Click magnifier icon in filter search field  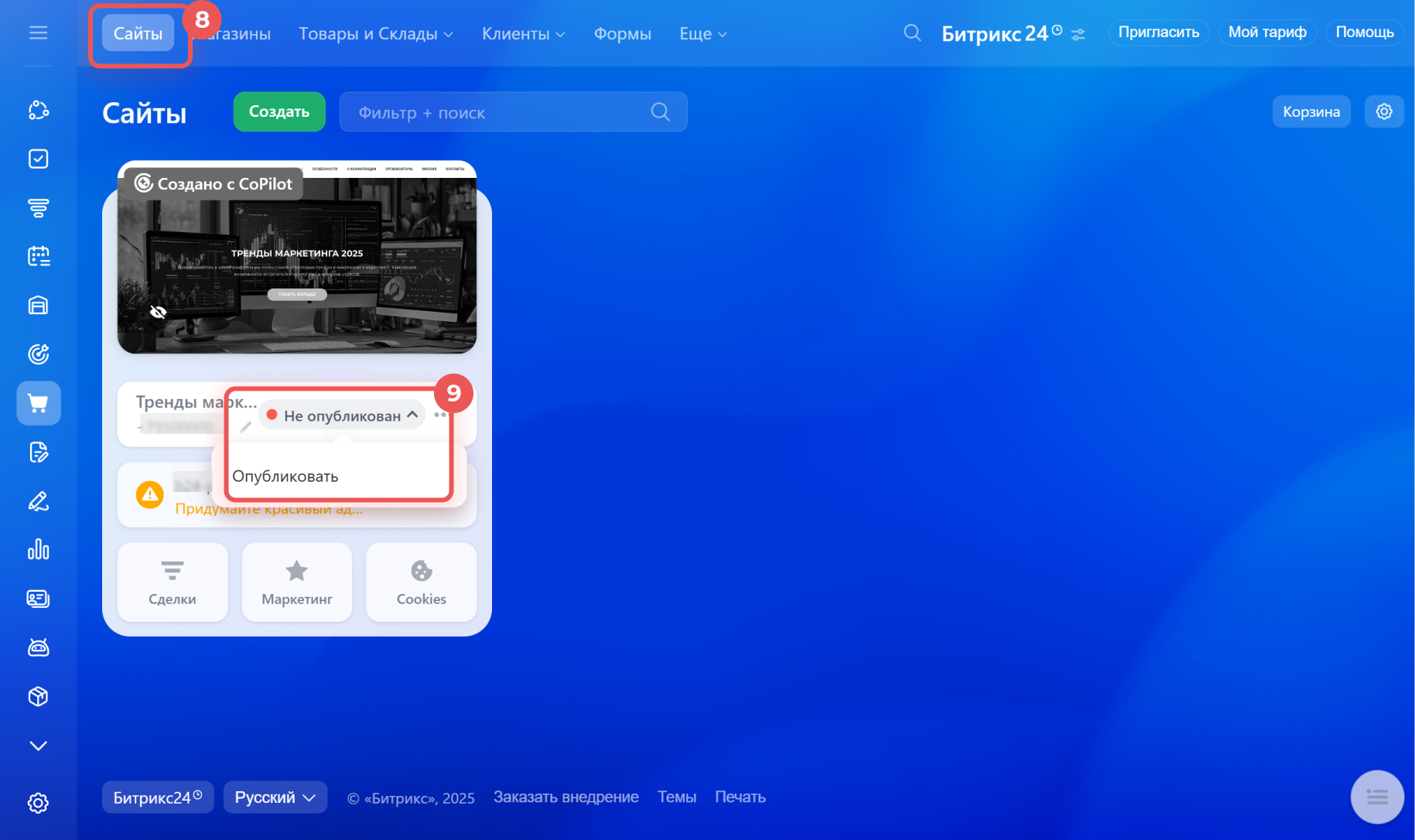[x=660, y=111]
